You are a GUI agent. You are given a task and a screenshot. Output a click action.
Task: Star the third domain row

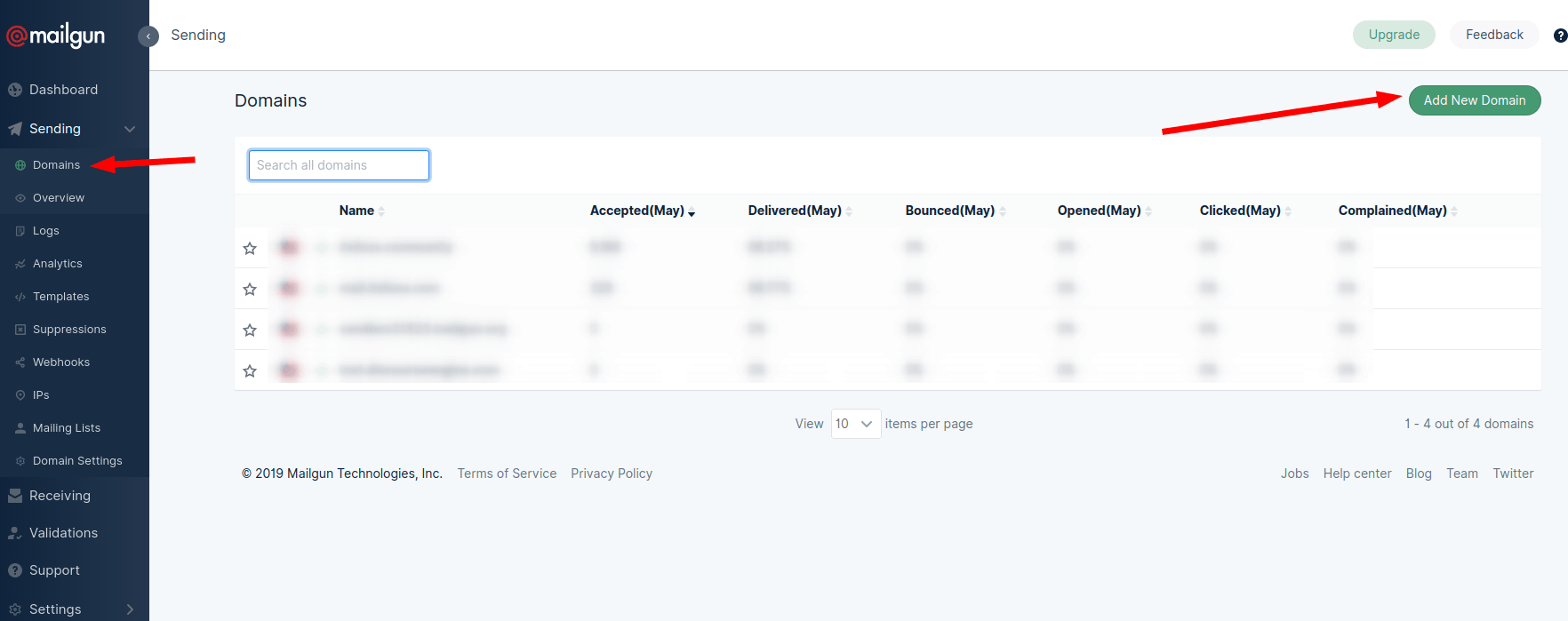click(x=250, y=330)
